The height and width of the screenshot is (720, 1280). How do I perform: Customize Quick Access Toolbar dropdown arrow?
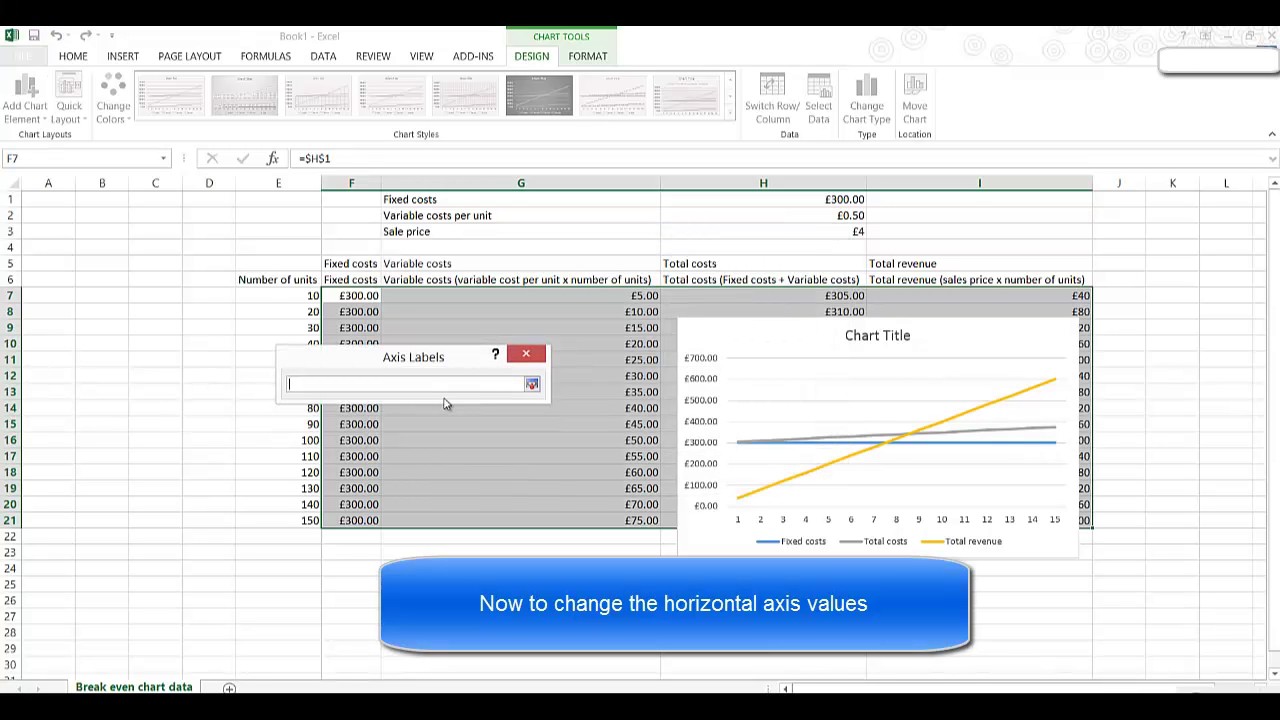(x=111, y=36)
